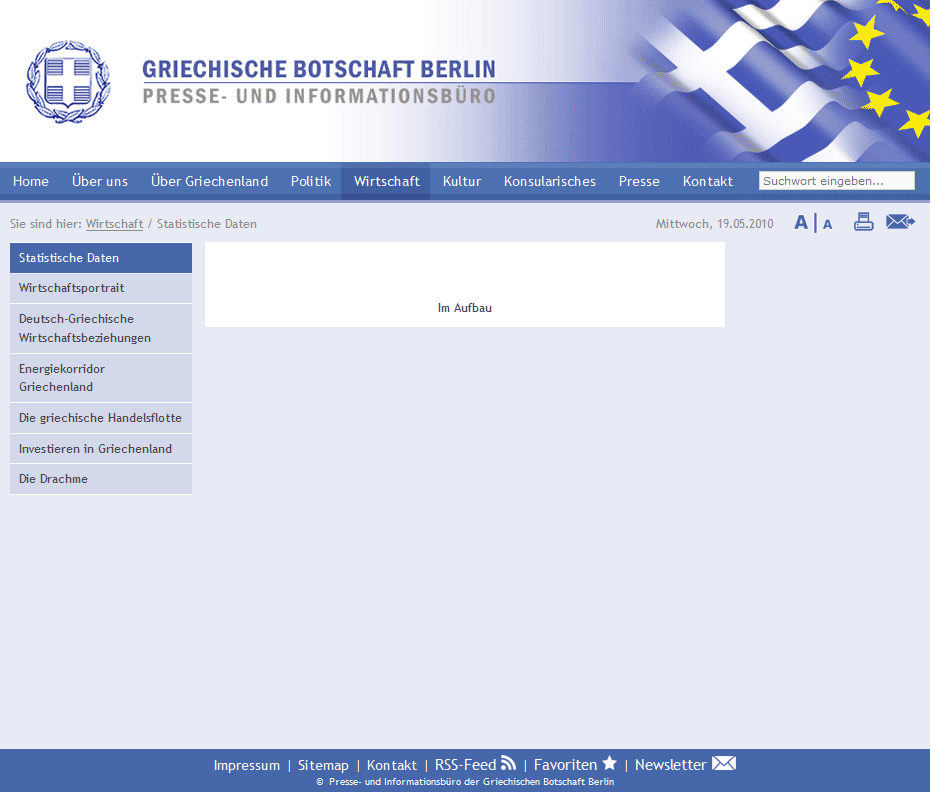
Task: Click the Greek embassy emblem logo
Action: (67, 82)
